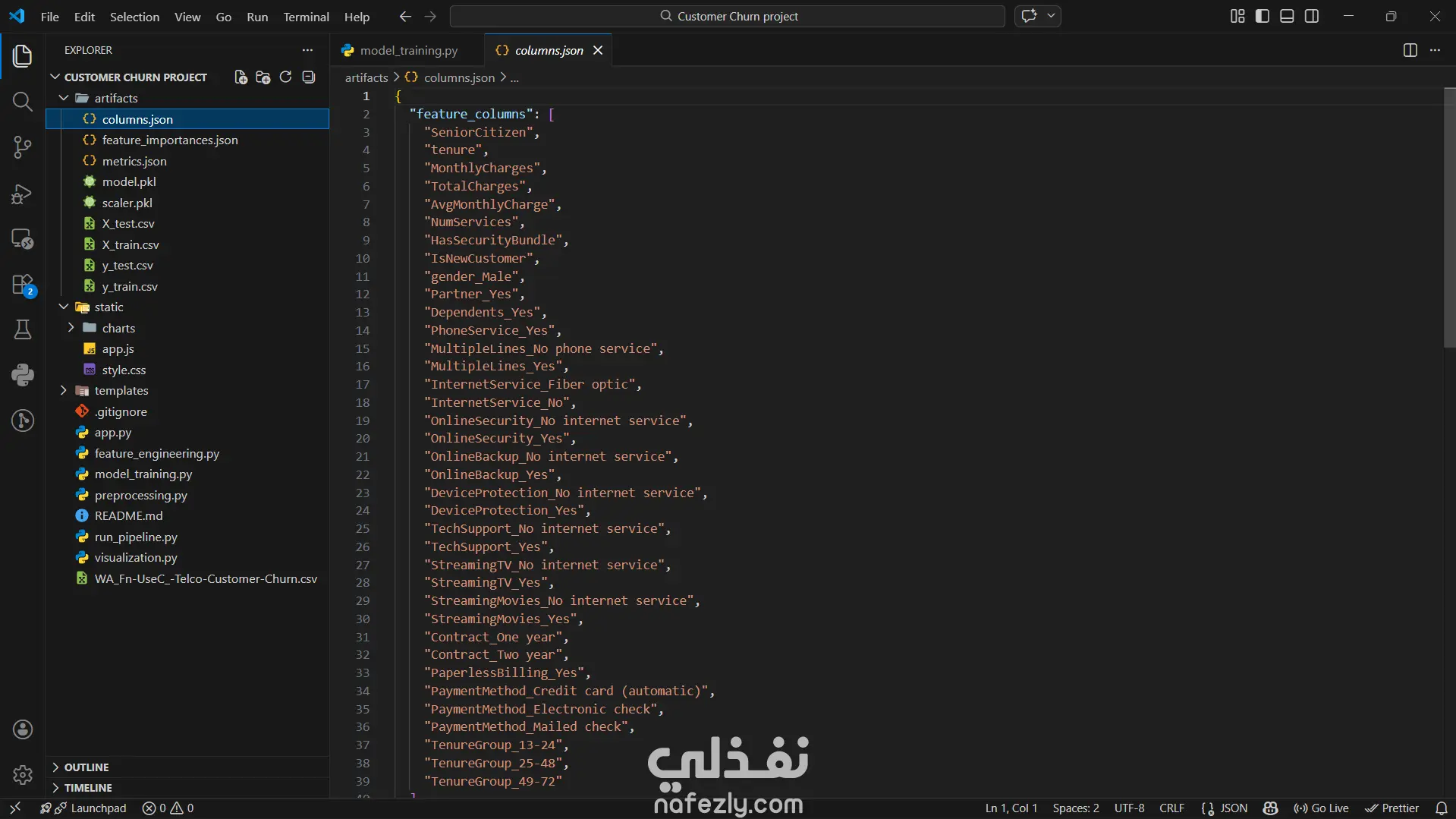The width and height of the screenshot is (1456, 819).
Task: Expand the charts folder
Action: [71, 328]
